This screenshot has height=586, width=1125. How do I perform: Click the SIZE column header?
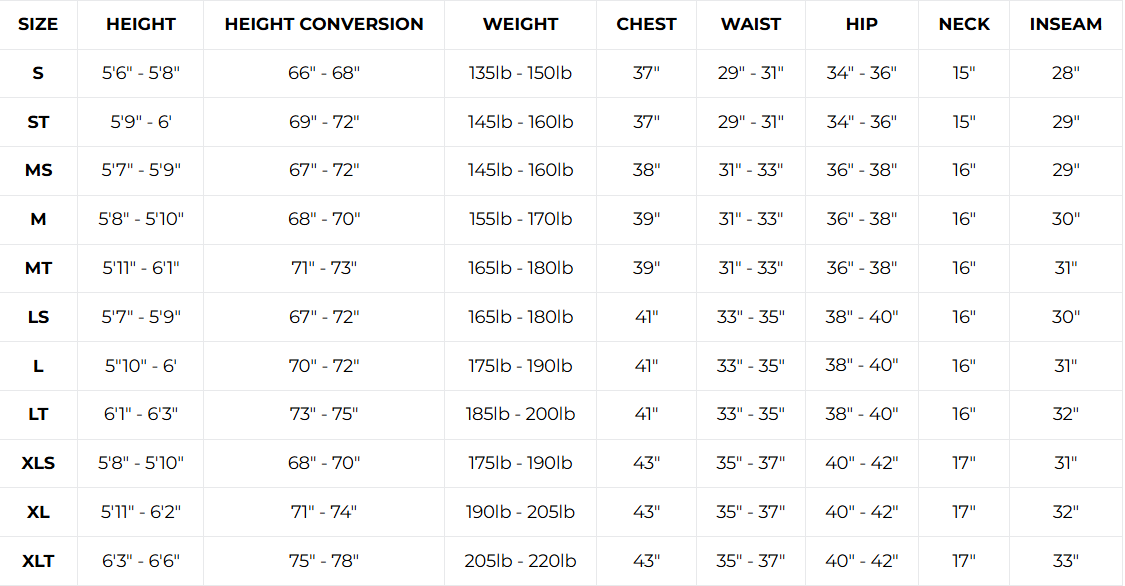(x=38, y=24)
